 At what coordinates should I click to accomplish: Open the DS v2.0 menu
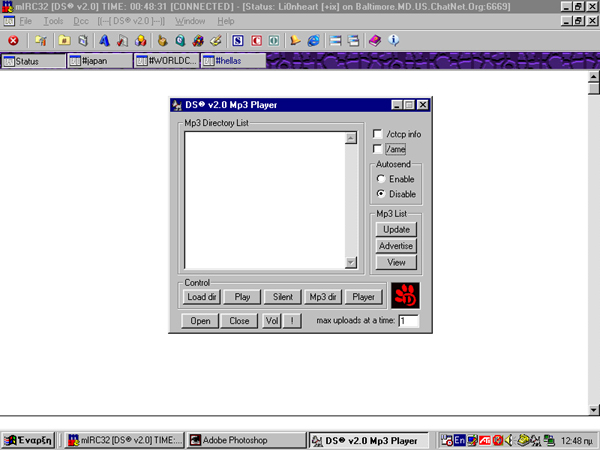point(131,21)
